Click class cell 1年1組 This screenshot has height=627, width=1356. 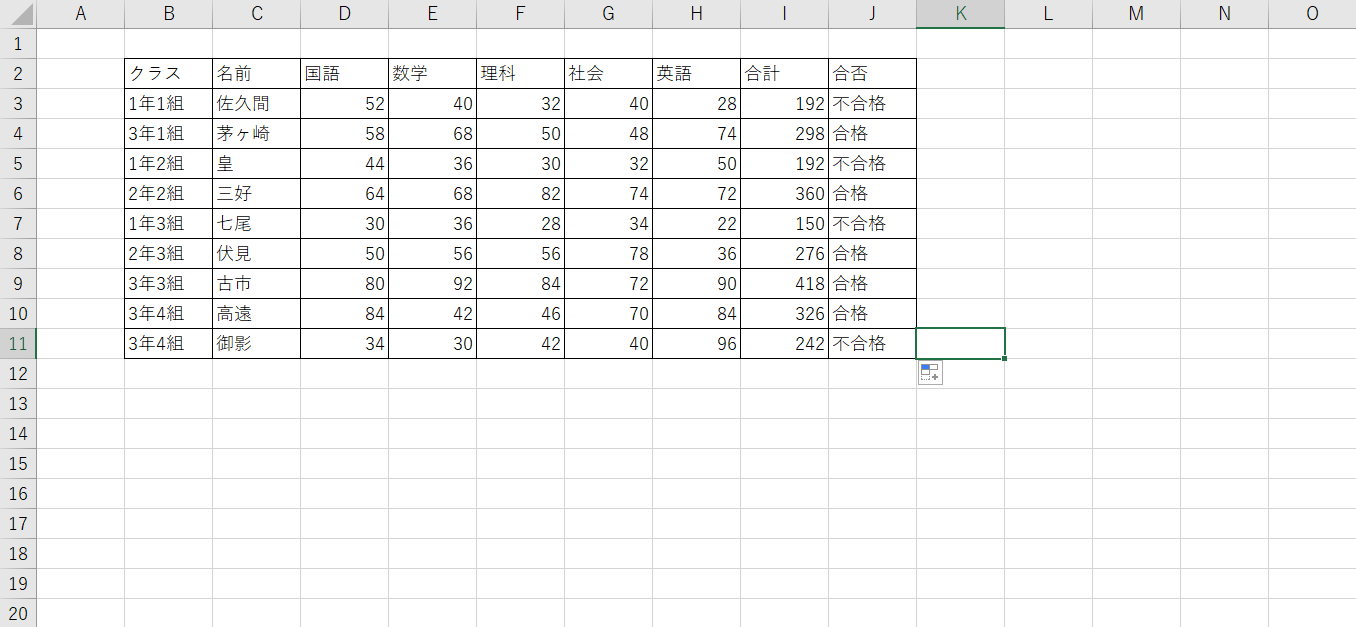click(x=169, y=104)
